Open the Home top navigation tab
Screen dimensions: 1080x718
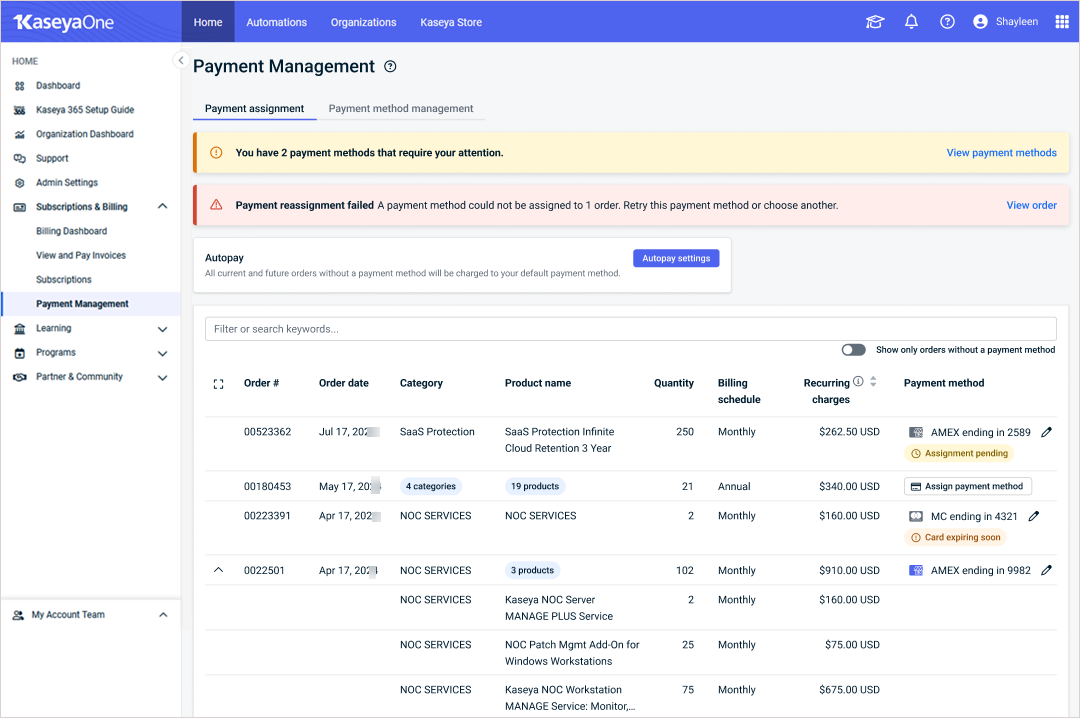[208, 22]
